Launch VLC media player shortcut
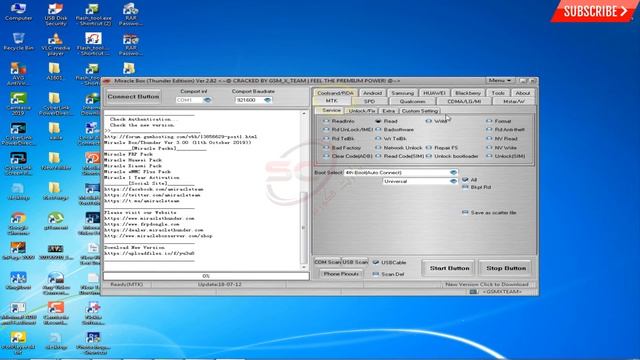The height and width of the screenshot is (360, 640). coord(56,44)
